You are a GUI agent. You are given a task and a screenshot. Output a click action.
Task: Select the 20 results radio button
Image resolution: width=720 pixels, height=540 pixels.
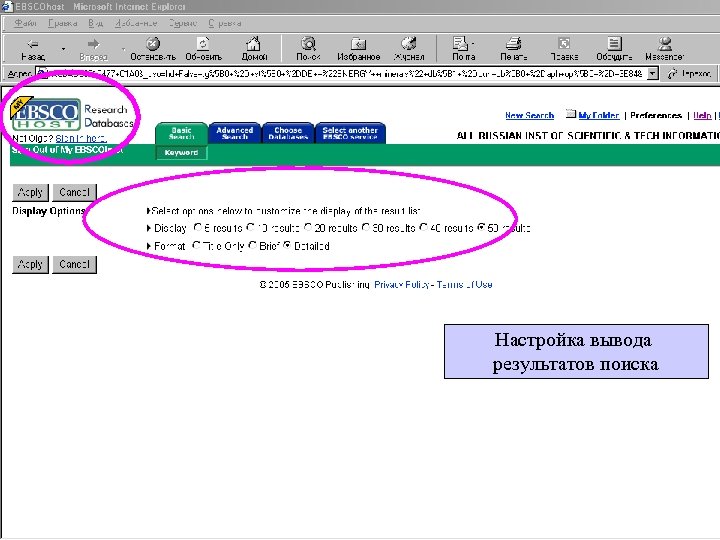308,227
